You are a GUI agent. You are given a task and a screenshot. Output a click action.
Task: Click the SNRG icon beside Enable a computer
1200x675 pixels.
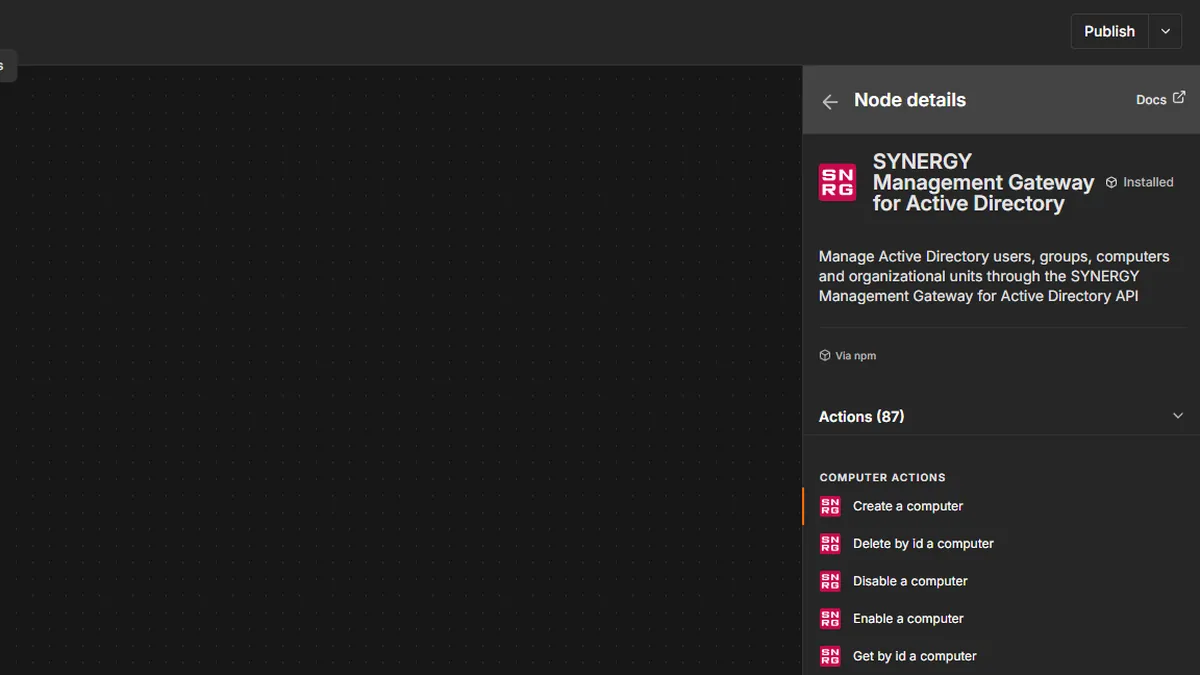coord(830,619)
